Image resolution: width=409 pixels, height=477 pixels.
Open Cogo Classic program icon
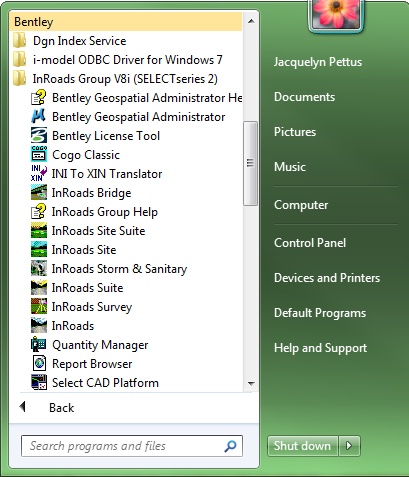click(39, 155)
